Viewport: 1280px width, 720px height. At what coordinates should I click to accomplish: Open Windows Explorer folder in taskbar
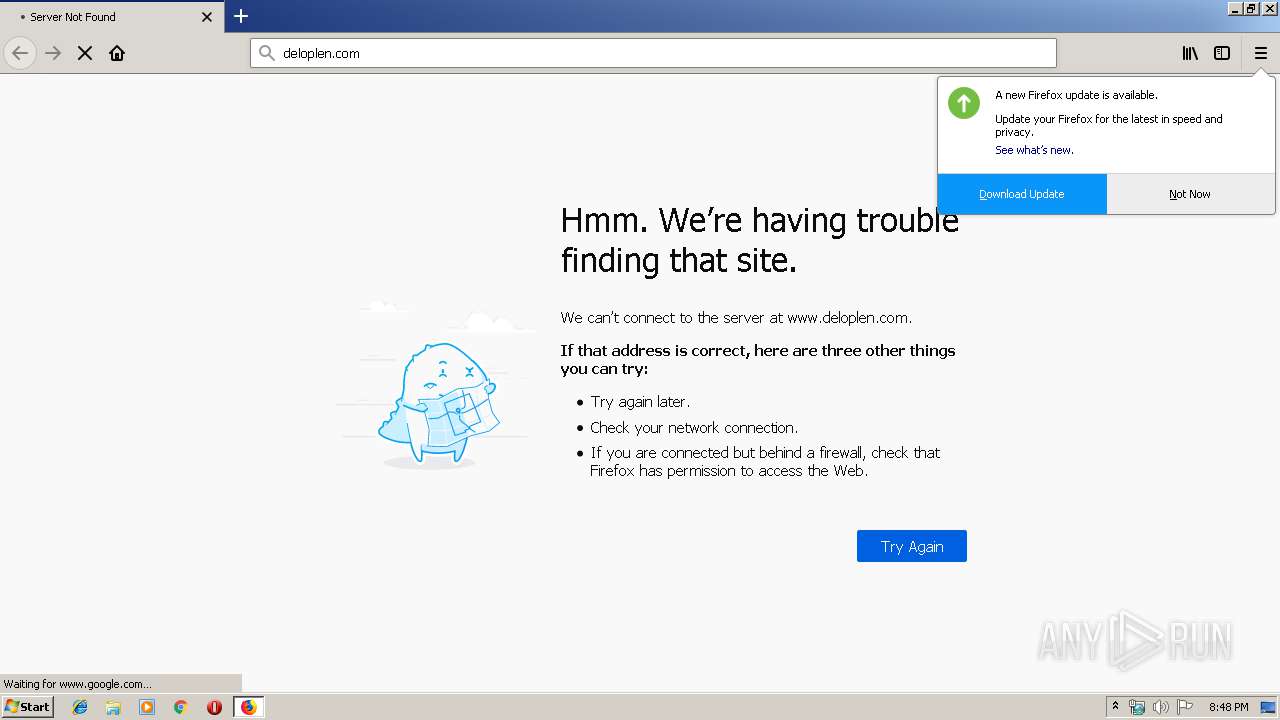click(x=113, y=707)
